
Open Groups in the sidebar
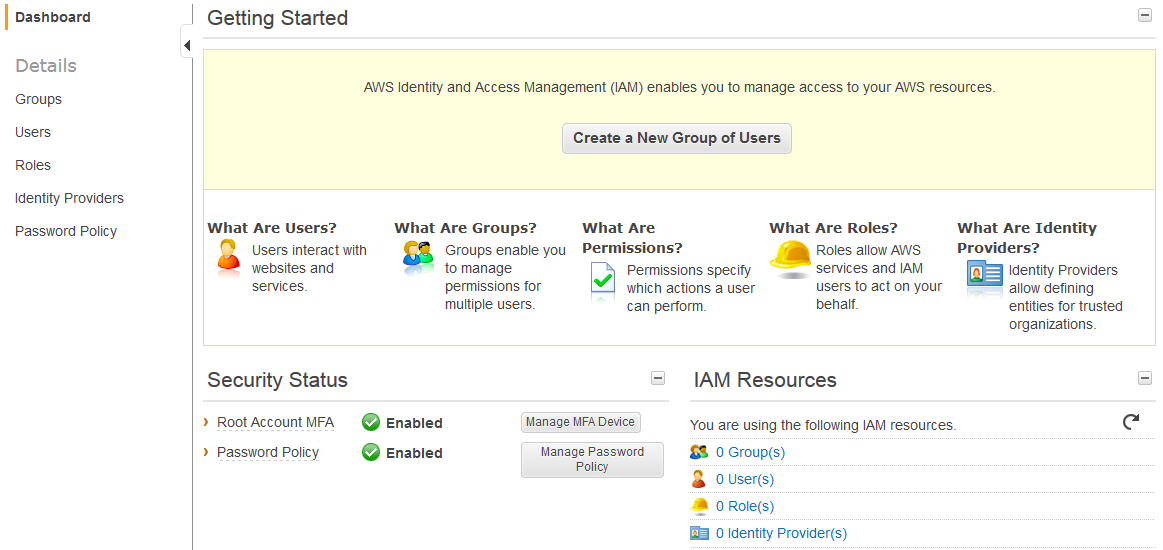39,99
